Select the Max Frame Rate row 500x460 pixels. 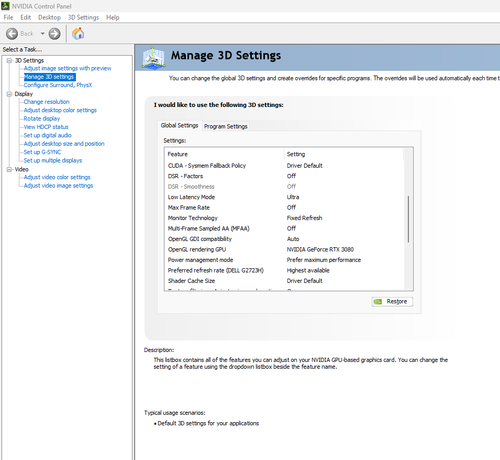(x=284, y=207)
